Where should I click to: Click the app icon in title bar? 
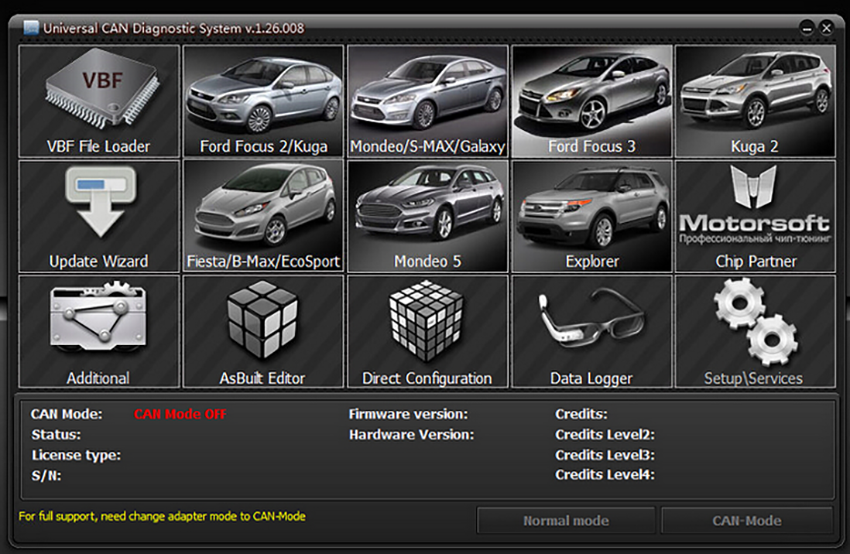pos(31,28)
